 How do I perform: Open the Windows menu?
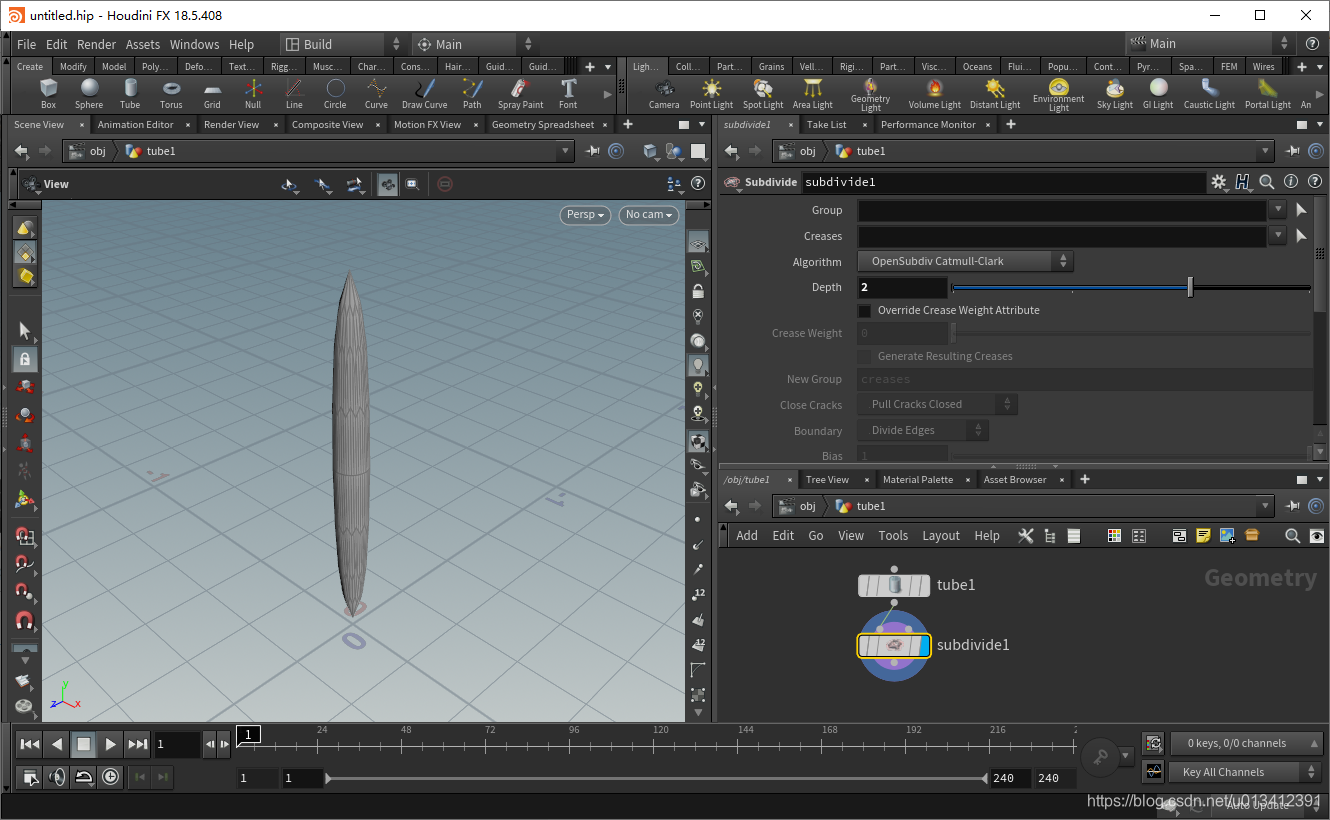click(194, 44)
